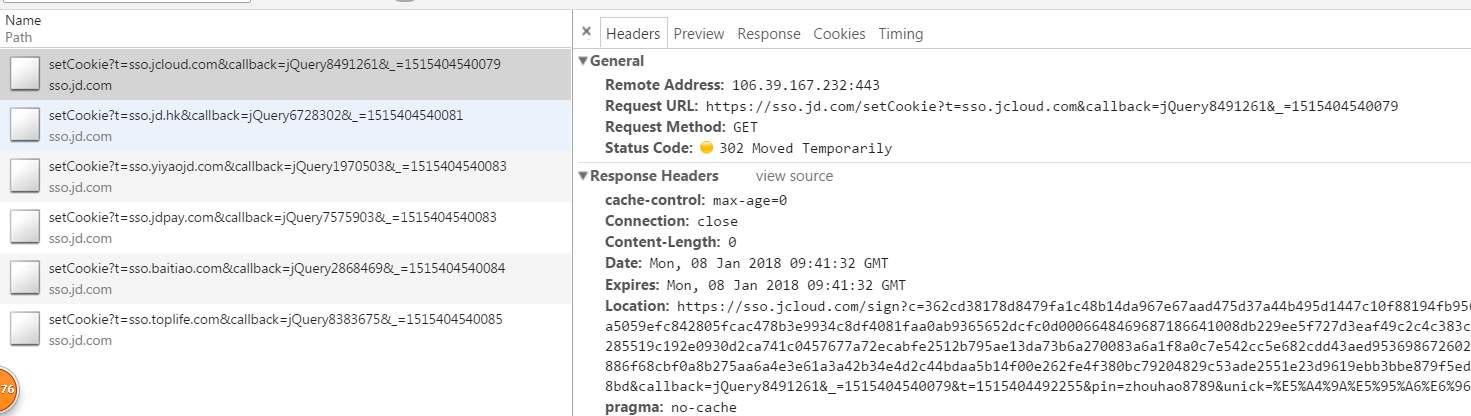
Task: Click the file icon for sso.jdpay.com request
Action: 25,227
